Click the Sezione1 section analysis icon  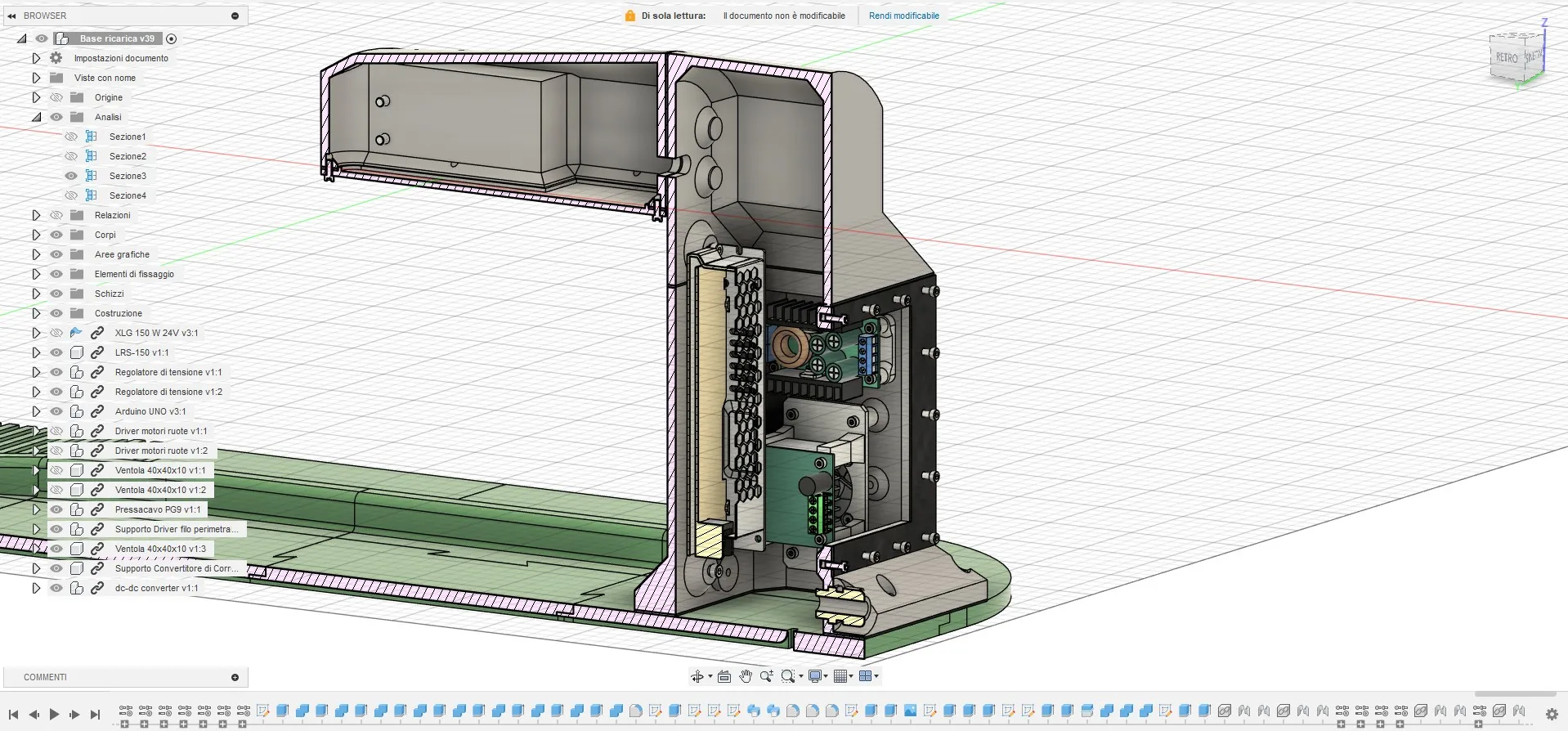pos(92,137)
